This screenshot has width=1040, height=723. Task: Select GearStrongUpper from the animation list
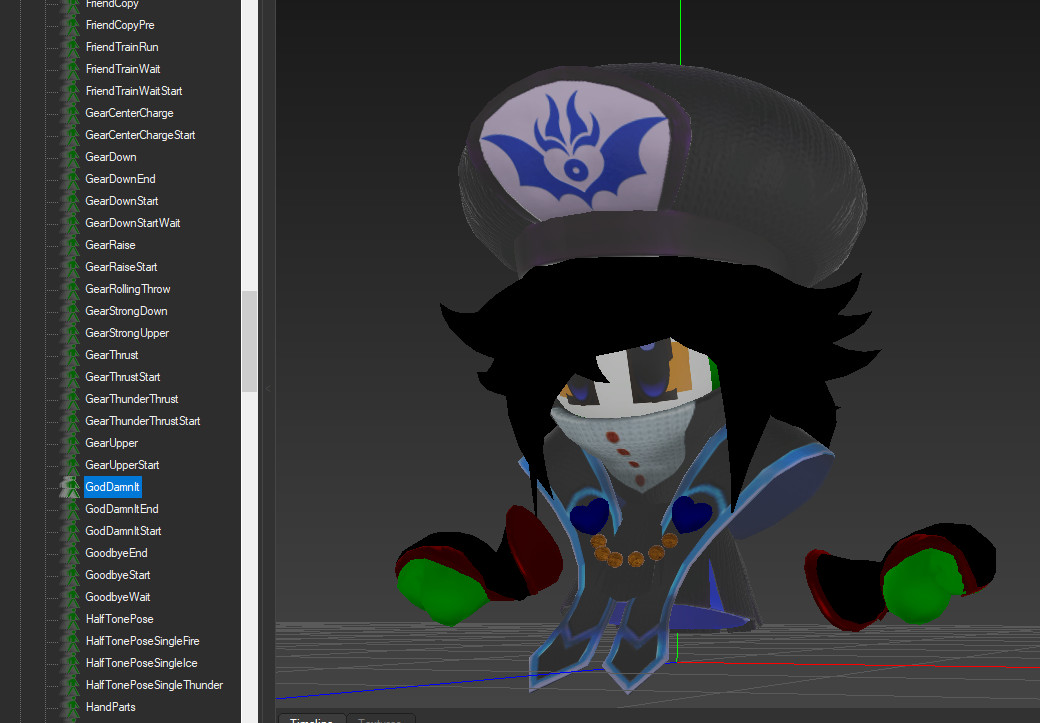point(127,333)
